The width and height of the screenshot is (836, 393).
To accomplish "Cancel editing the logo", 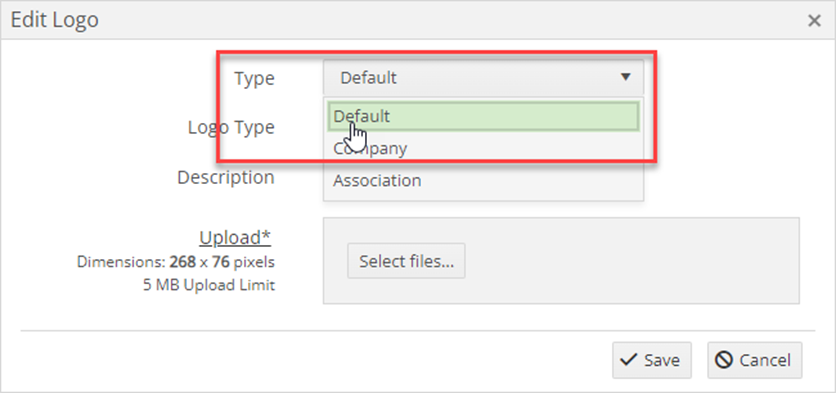I will pyautogui.click(x=754, y=360).
